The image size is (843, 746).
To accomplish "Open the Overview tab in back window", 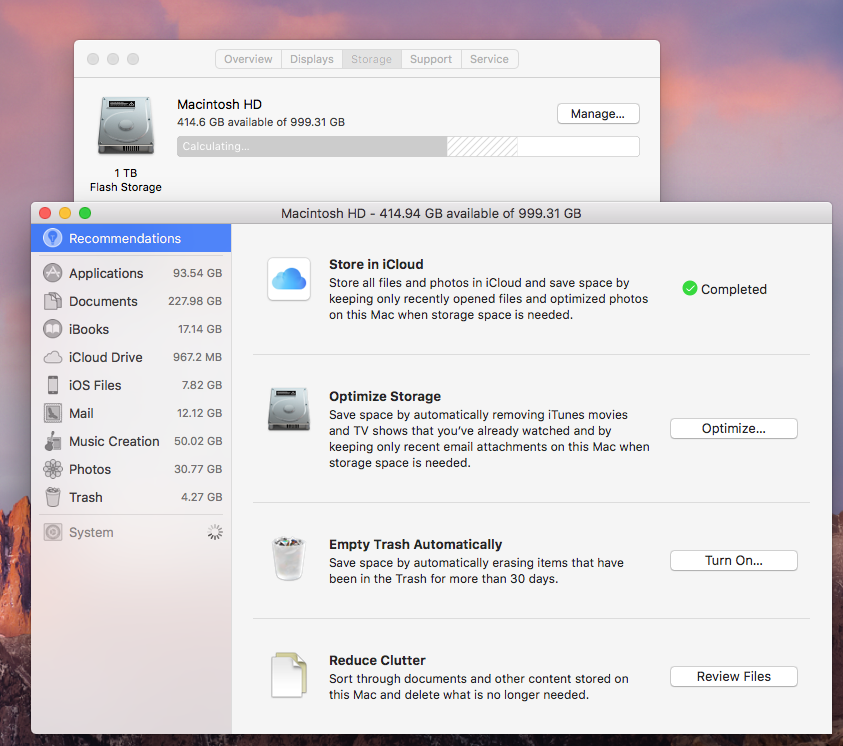I will [248, 59].
